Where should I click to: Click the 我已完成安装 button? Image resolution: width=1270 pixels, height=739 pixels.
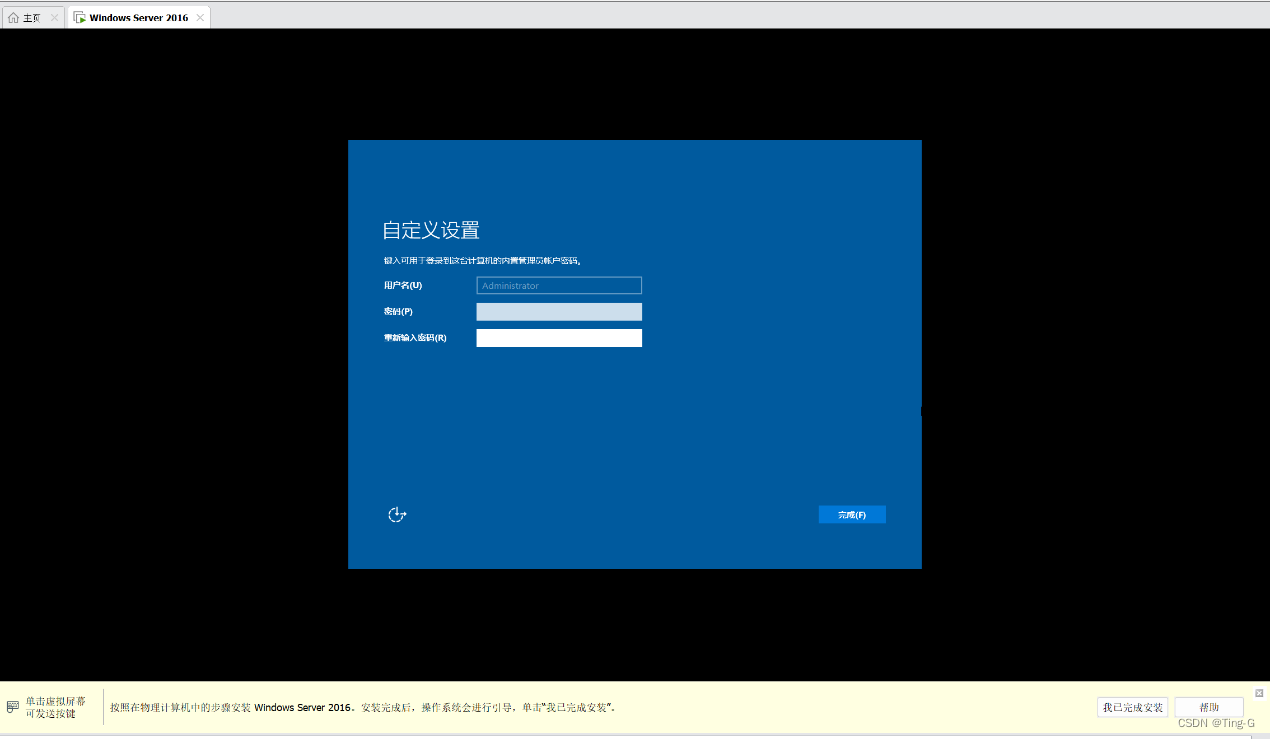pos(1133,707)
